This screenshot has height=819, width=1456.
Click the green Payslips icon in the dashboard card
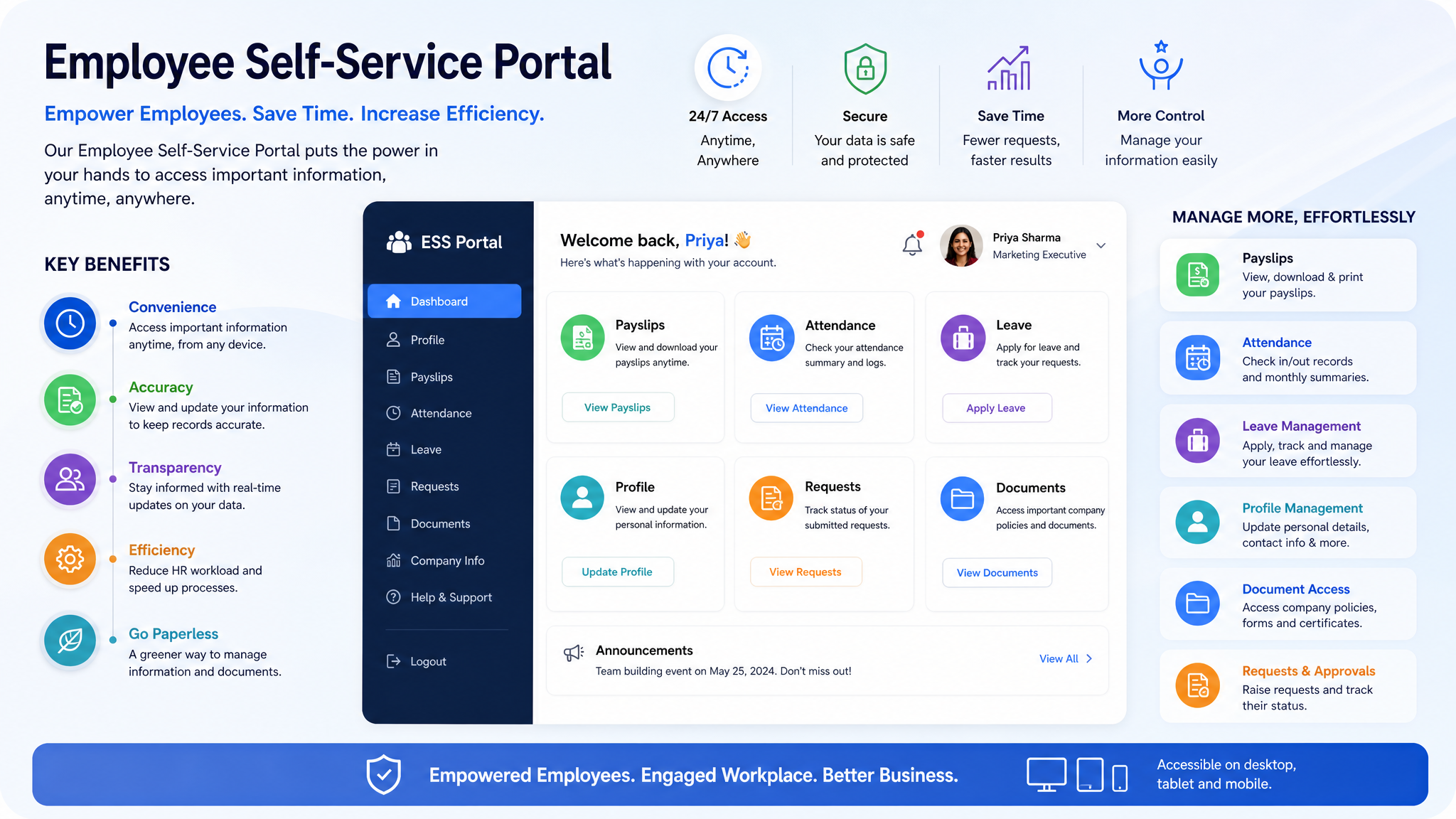pyautogui.click(x=582, y=338)
